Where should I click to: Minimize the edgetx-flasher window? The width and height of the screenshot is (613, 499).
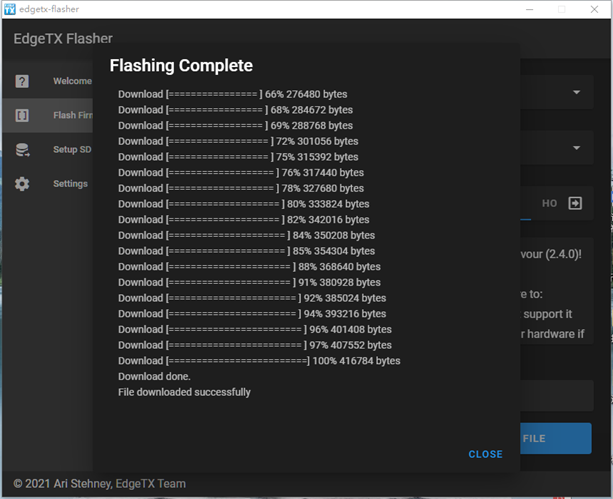point(529,9)
